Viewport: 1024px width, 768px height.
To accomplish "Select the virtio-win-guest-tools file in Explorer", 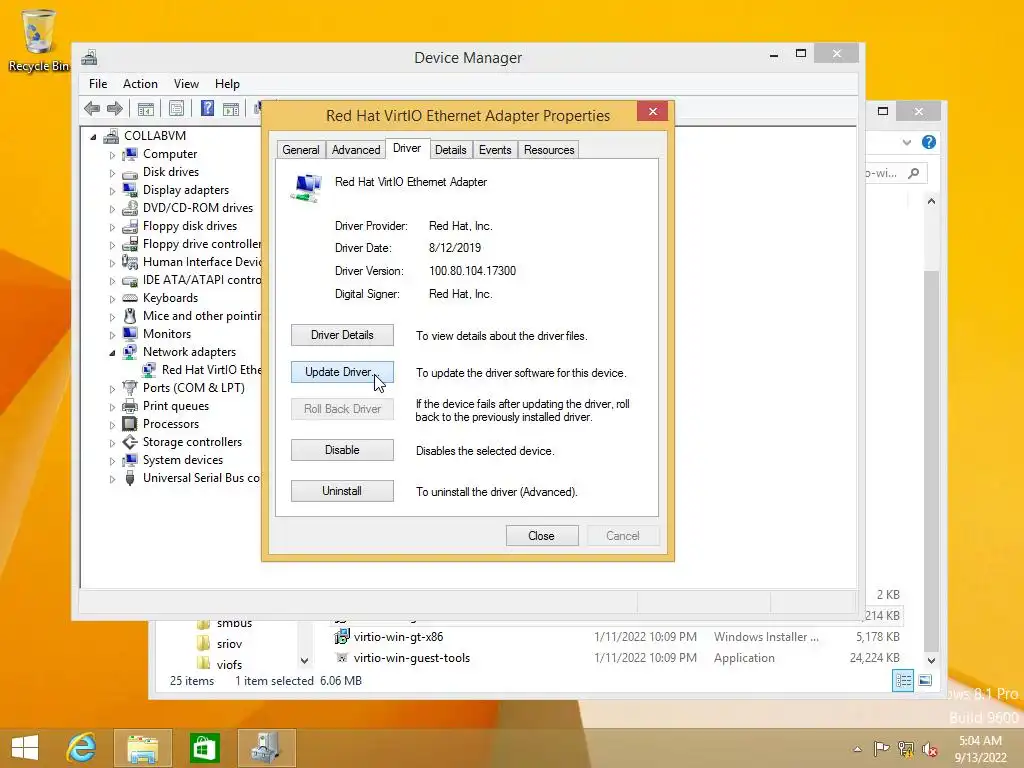I will (x=412, y=658).
